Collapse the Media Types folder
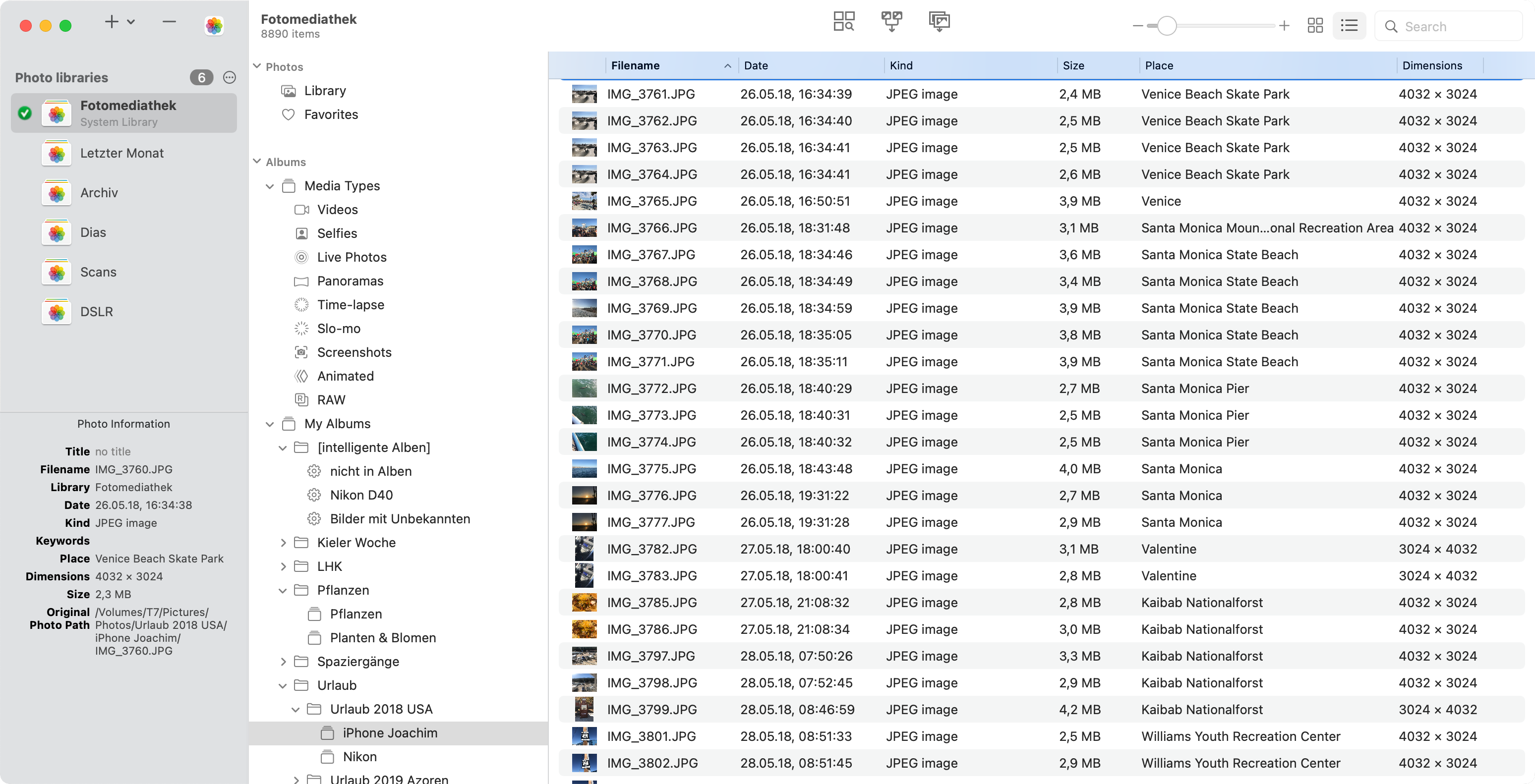 (270, 186)
